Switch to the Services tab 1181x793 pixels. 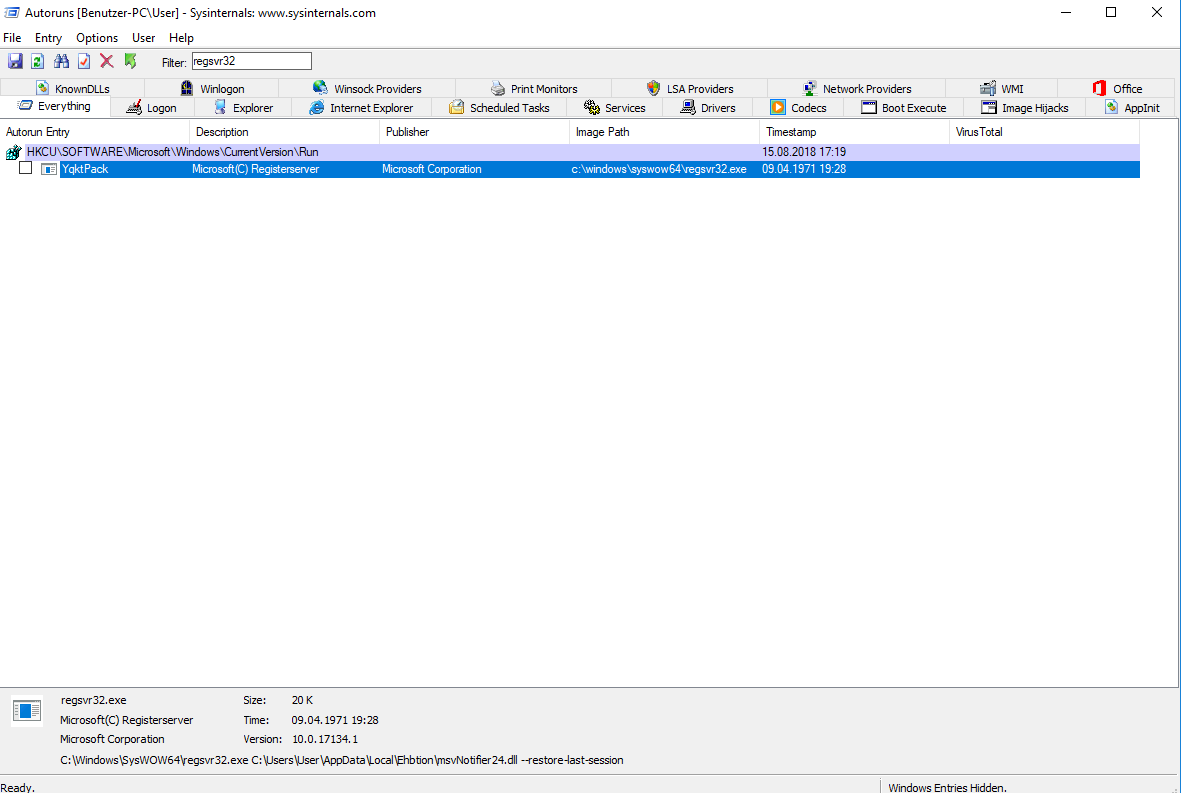[x=615, y=108]
